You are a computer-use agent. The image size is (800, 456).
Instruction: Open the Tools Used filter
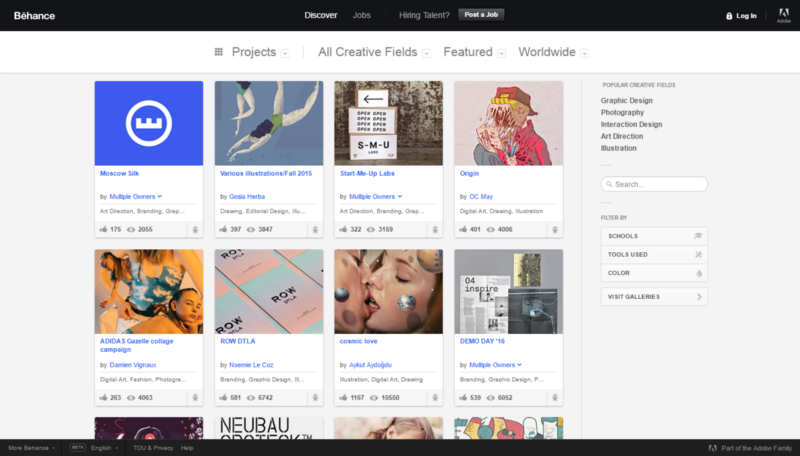(x=654, y=255)
